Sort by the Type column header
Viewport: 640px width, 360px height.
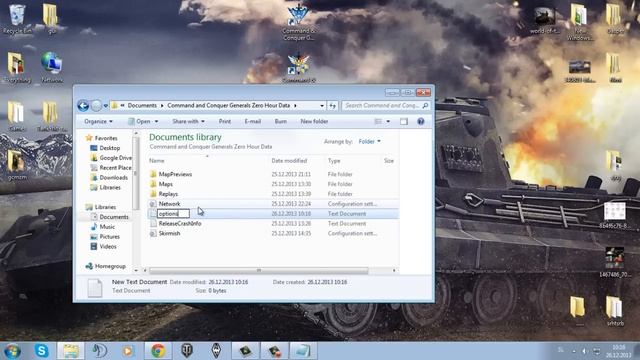[334, 161]
